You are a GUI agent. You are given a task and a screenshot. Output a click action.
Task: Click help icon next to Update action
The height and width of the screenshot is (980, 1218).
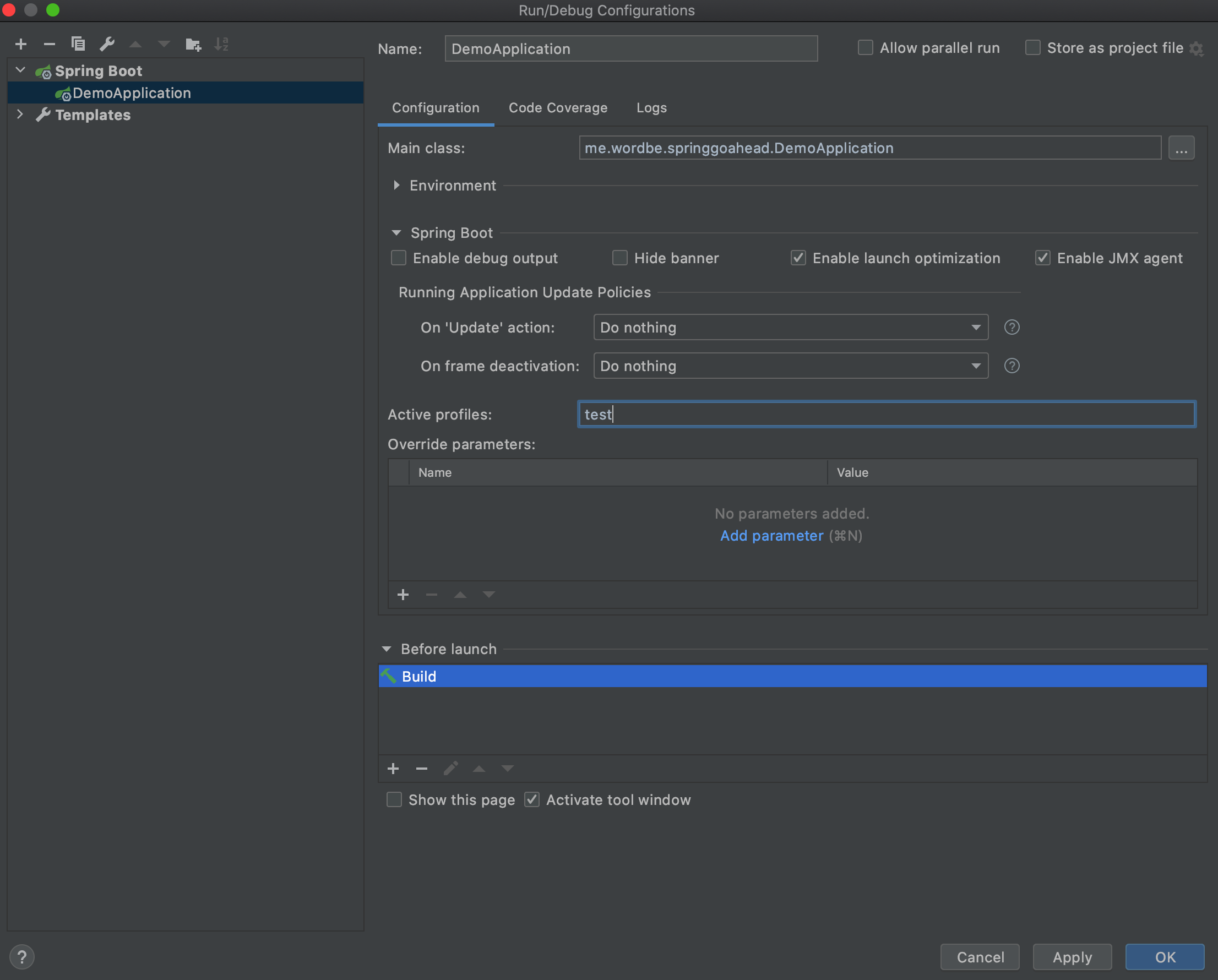(x=1011, y=328)
